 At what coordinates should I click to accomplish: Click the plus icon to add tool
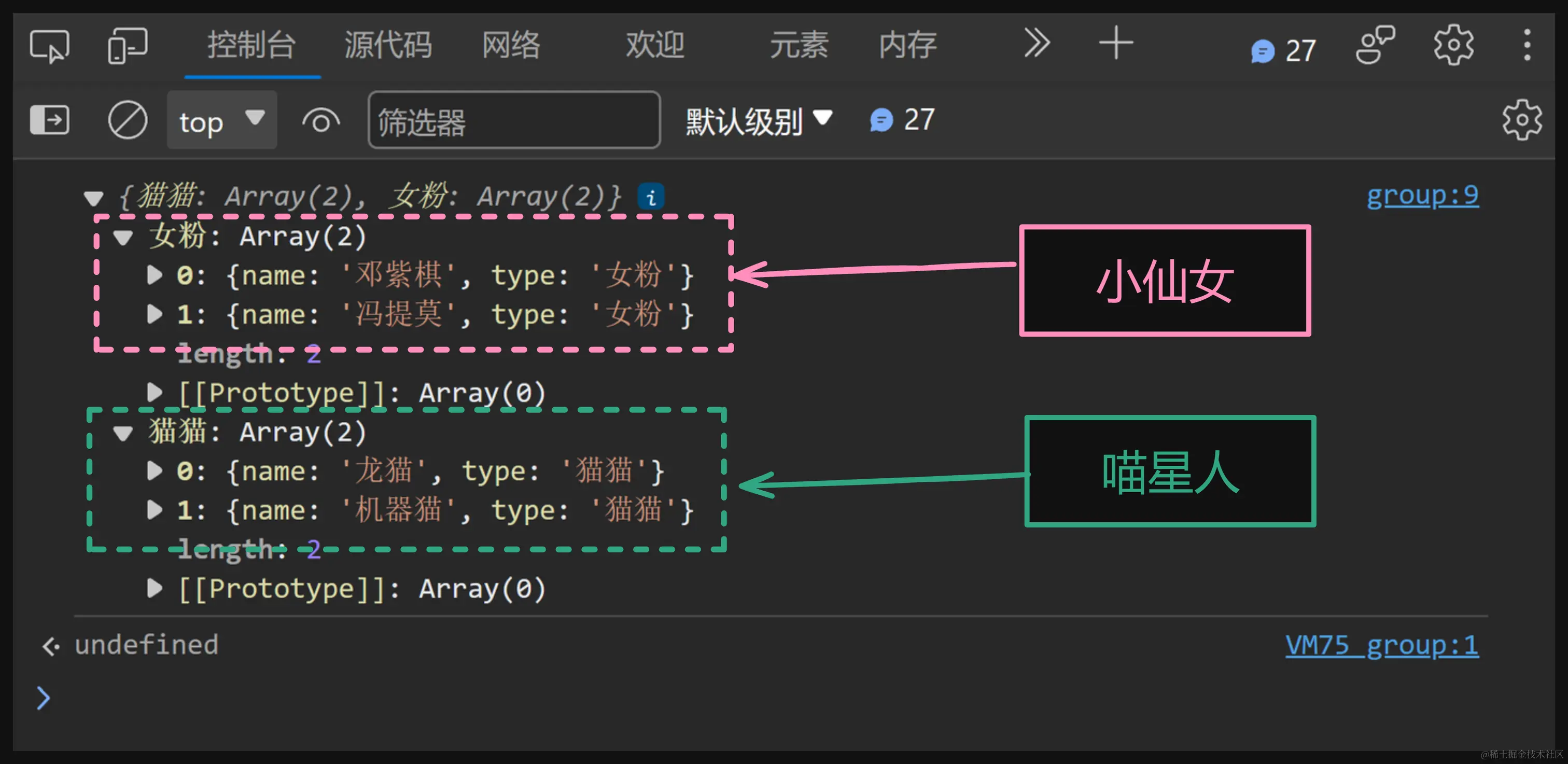pyautogui.click(x=1115, y=43)
